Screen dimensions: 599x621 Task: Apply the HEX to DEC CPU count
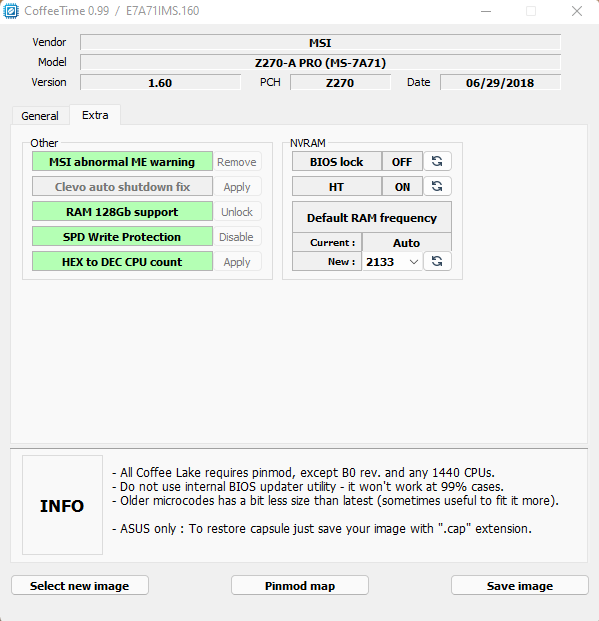(237, 262)
